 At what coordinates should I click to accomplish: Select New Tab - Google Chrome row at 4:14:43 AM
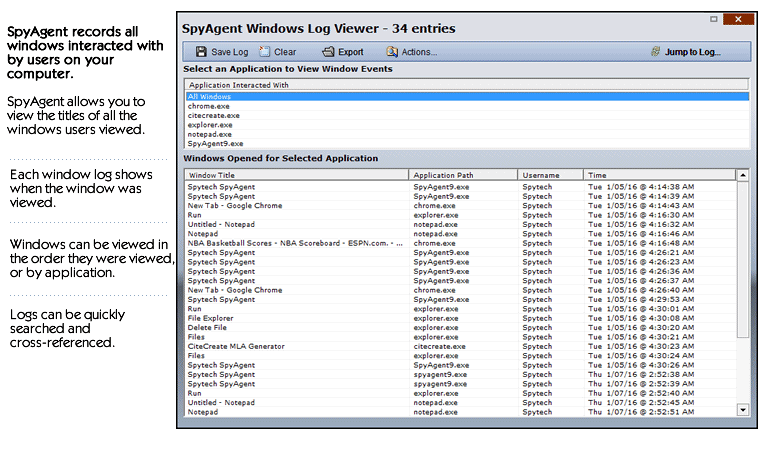(460, 205)
